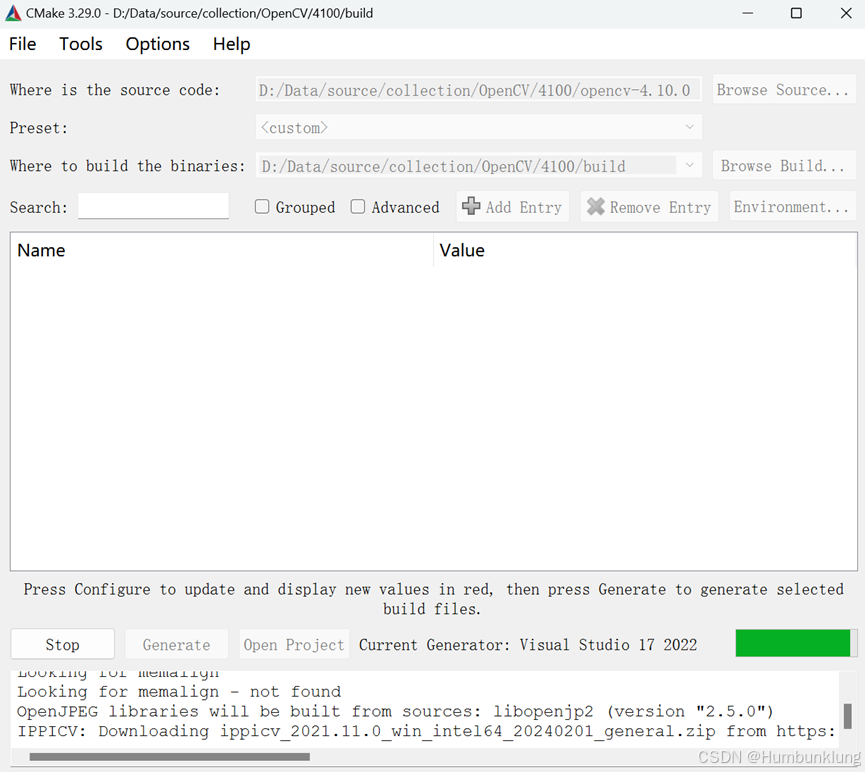
Task: Open the Options menu
Action: click(x=157, y=44)
